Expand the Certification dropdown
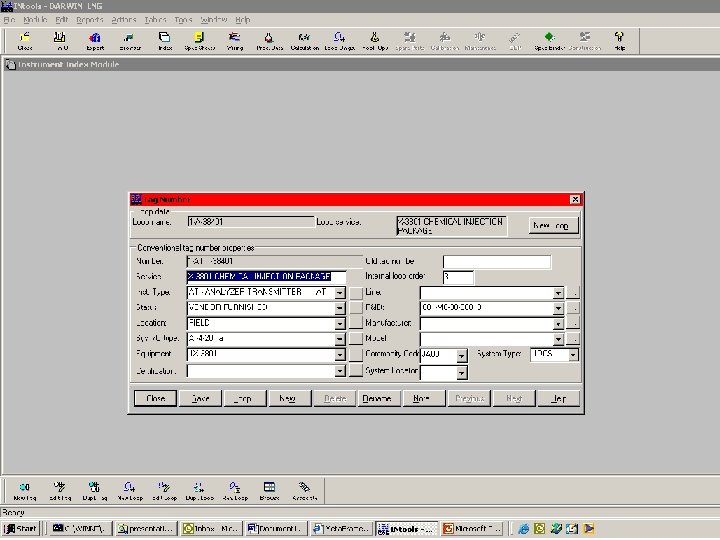 339,371
